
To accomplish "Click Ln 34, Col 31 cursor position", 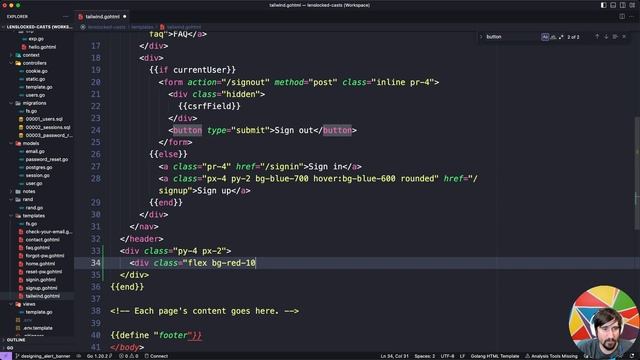I will [x=394, y=356].
